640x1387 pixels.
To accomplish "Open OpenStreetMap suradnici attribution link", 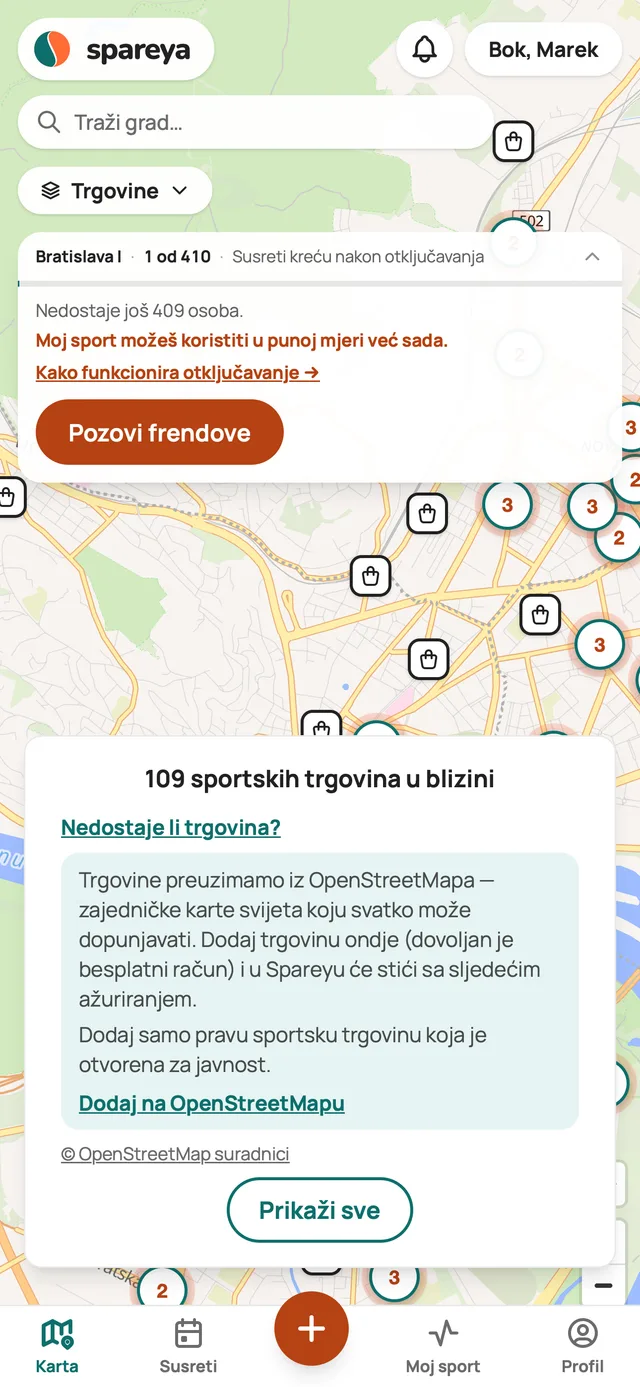I will click(x=175, y=1154).
